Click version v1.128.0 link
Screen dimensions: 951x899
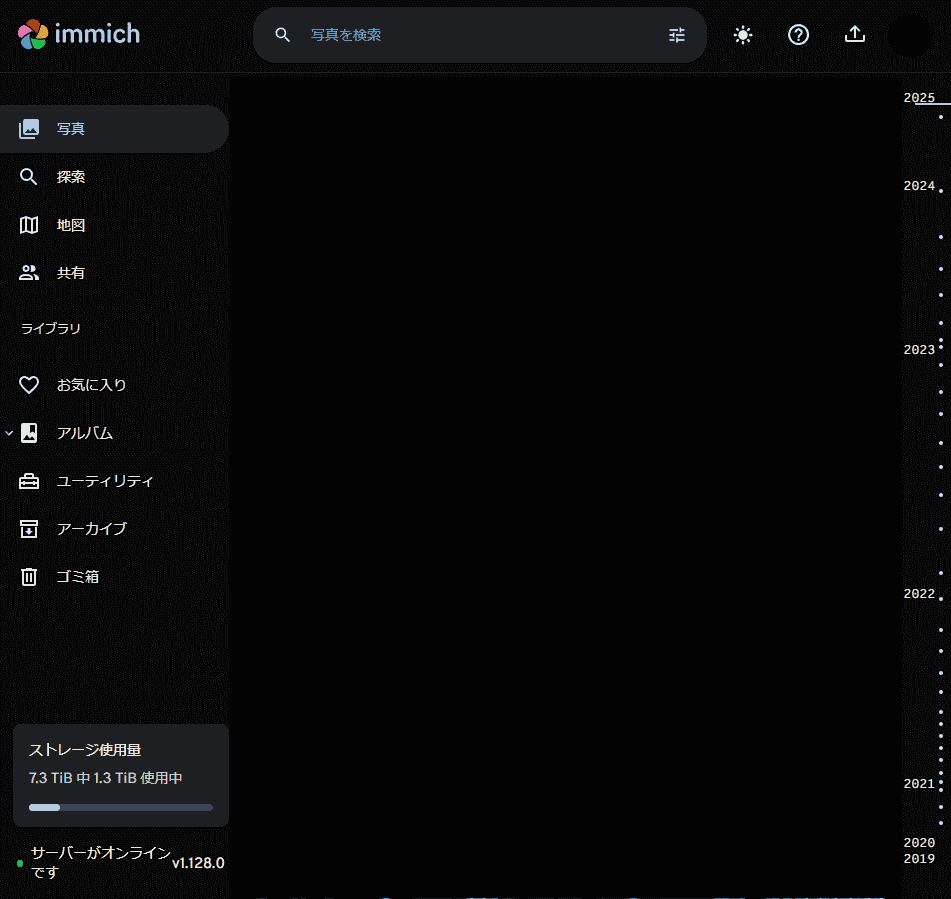click(x=198, y=863)
